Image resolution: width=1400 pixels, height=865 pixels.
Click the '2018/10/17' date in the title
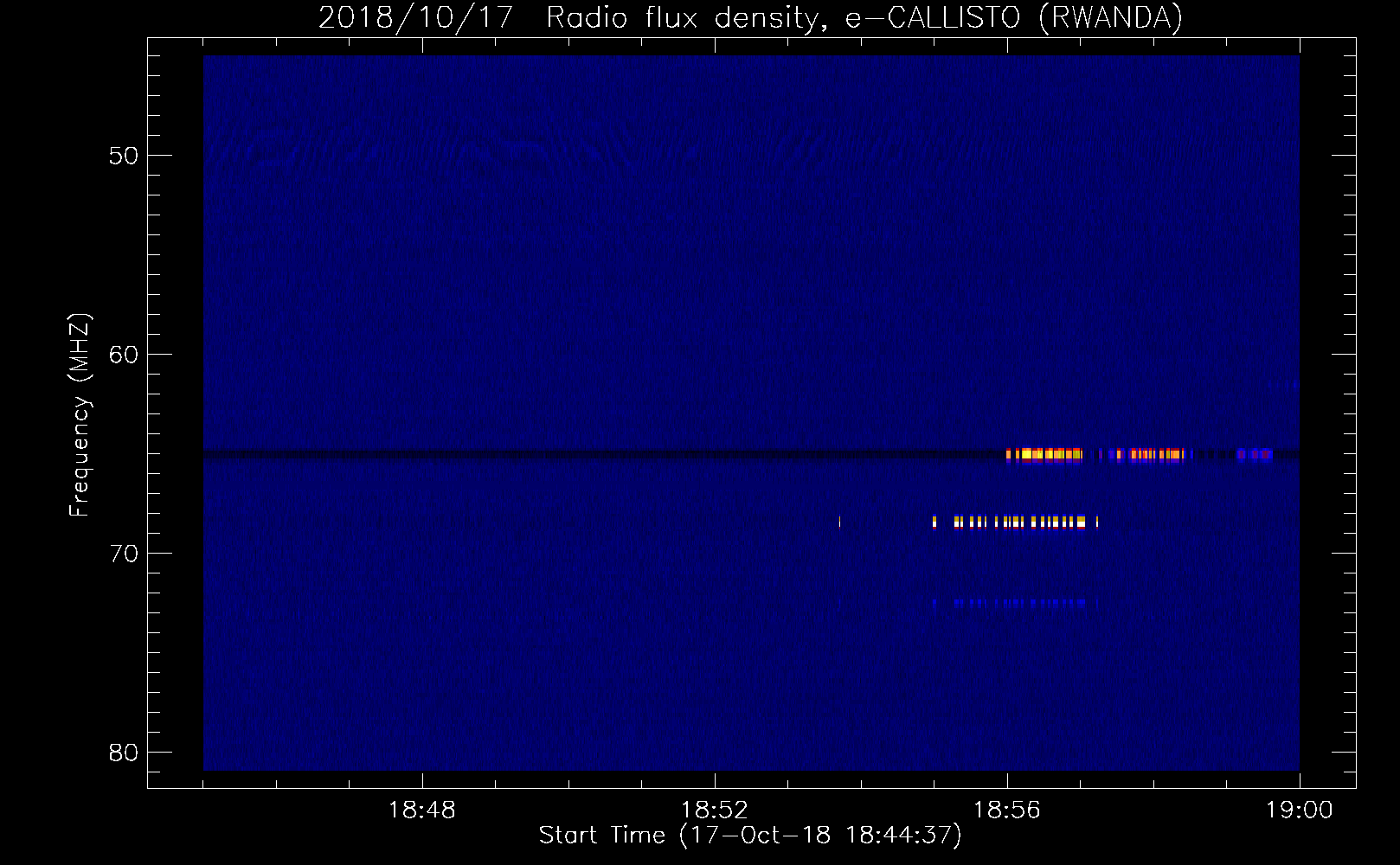coord(416,17)
